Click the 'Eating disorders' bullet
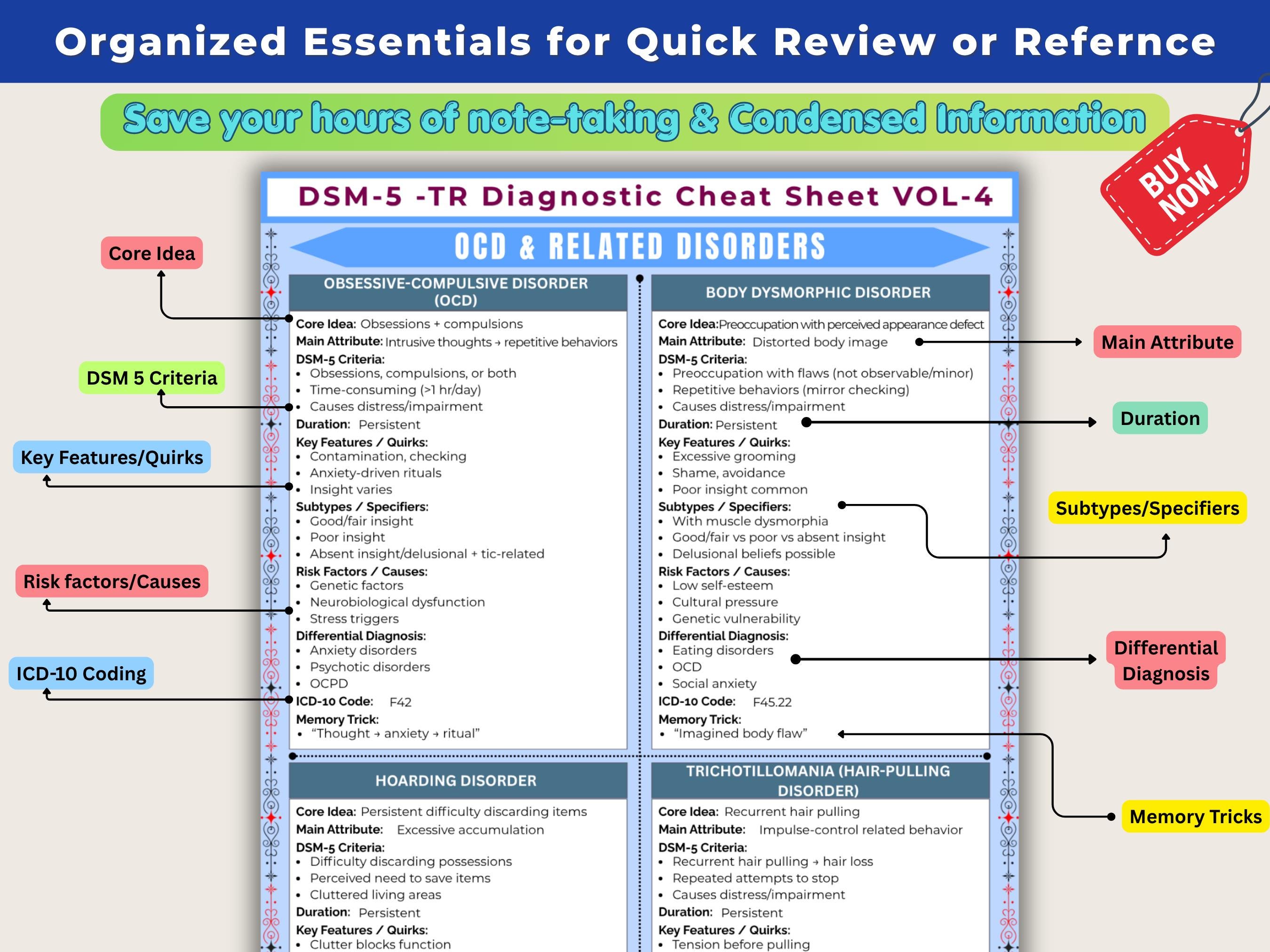Screen dimensions: 1270x952 (723, 650)
